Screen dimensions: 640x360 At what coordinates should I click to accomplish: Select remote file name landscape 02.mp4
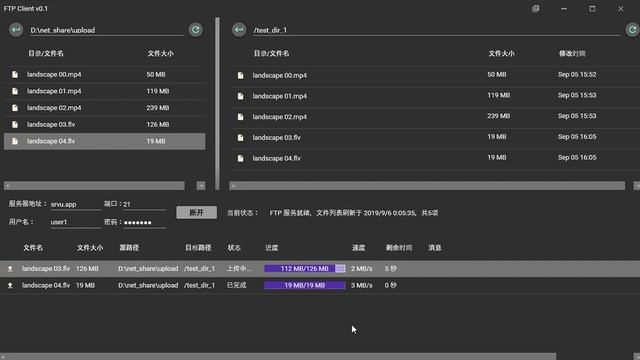point(280,117)
